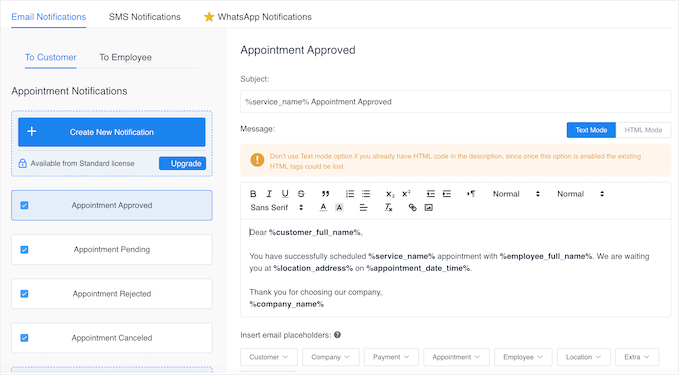Toggle bold formatting in message editor
This screenshot has width=680, height=375.
coord(253,194)
